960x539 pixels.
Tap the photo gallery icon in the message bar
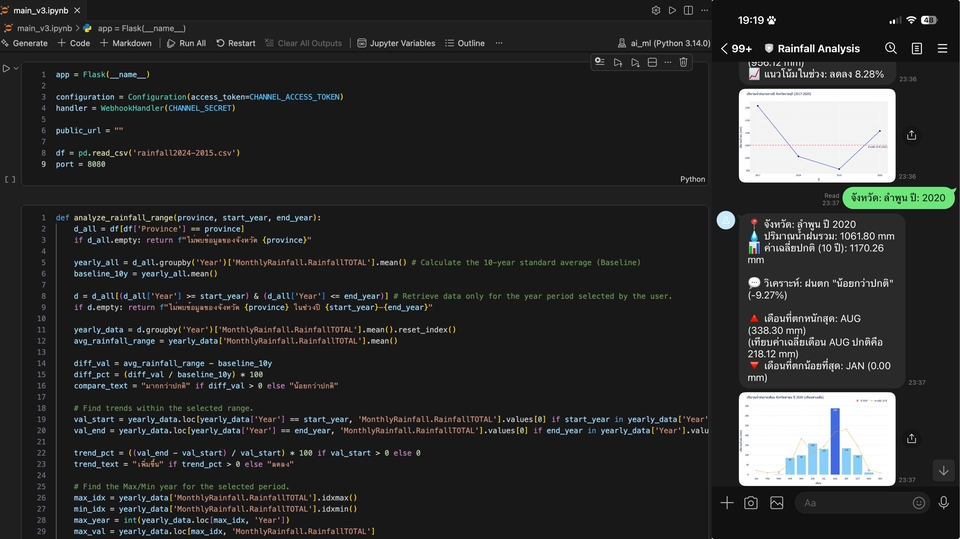pos(776,503)
